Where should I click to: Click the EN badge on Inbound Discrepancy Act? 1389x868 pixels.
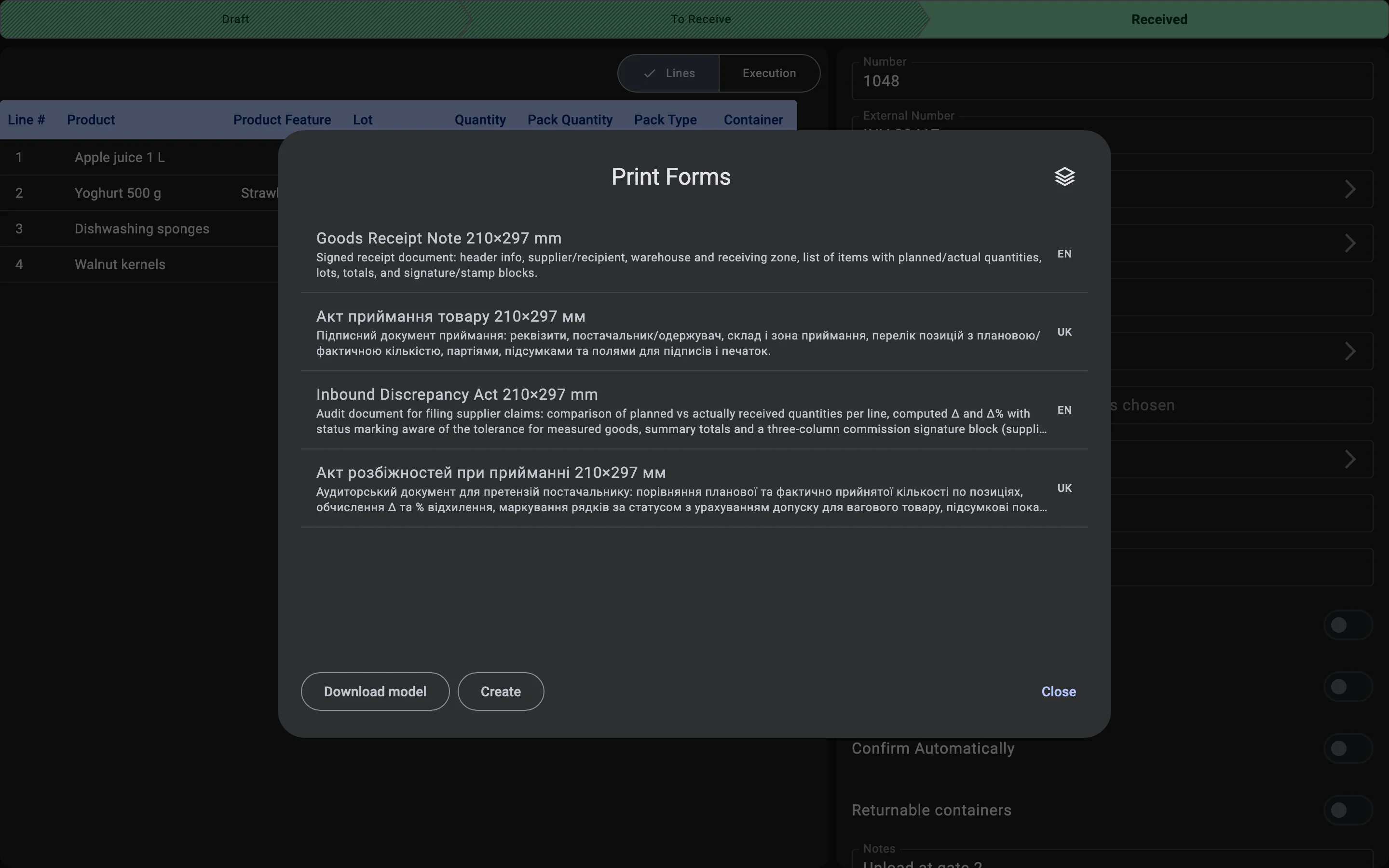click(1064, 410)
